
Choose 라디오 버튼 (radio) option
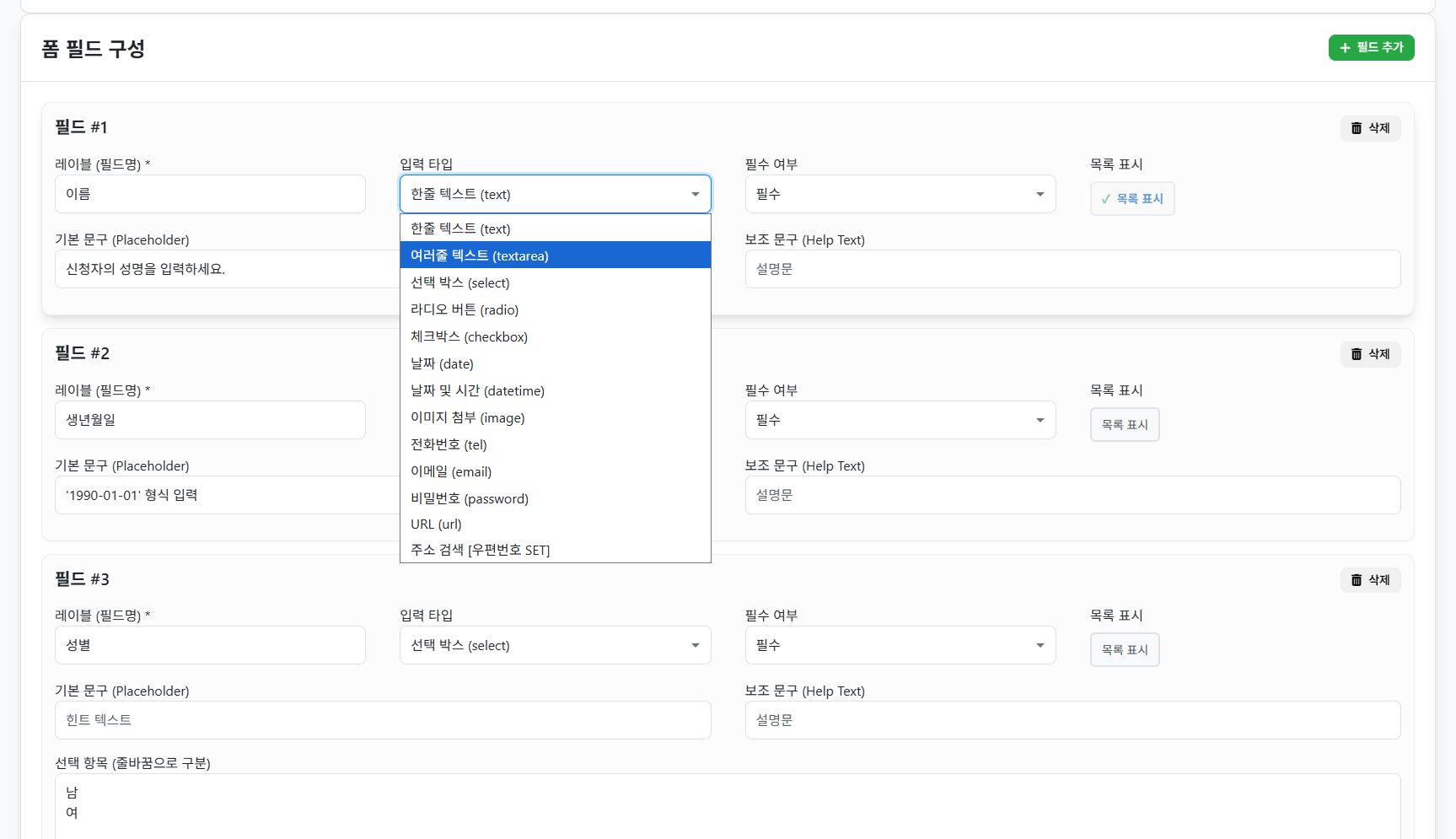[x=556, y=309]
